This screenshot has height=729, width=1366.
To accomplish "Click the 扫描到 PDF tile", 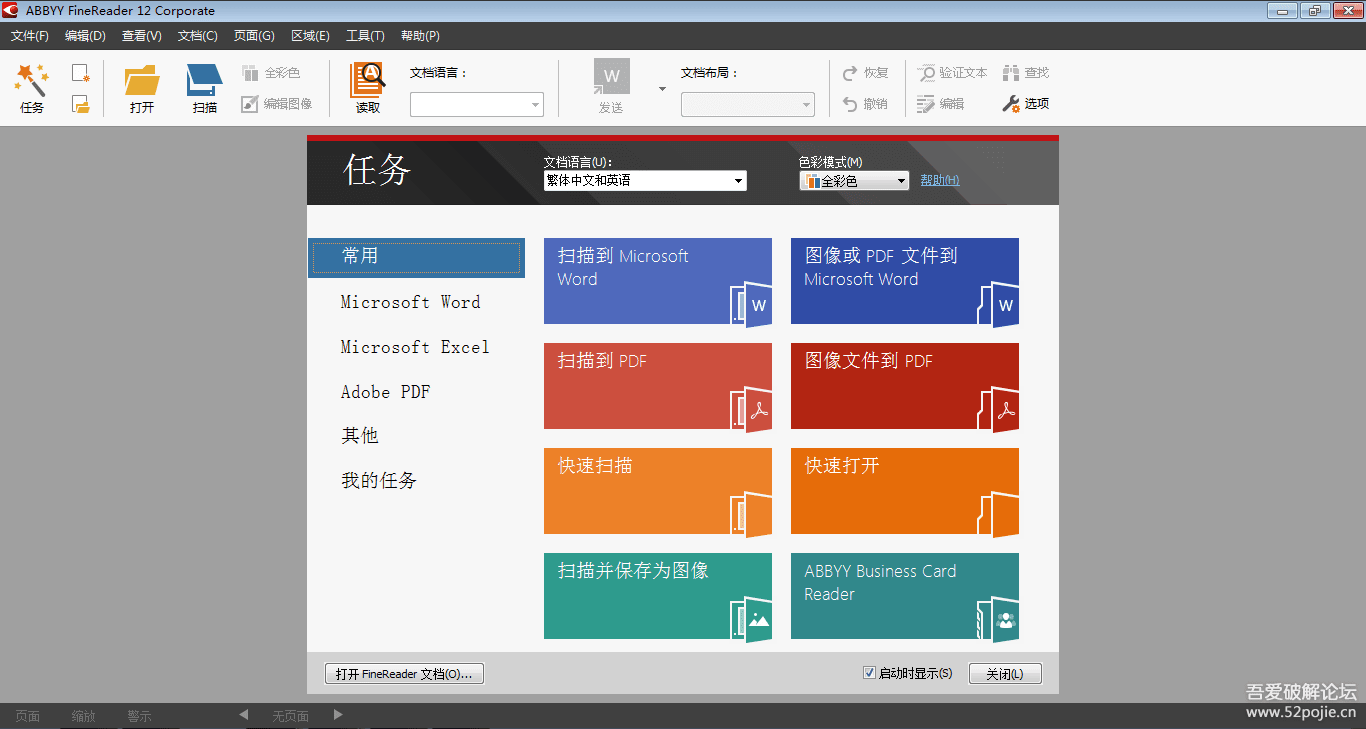I will pos(658,386).
